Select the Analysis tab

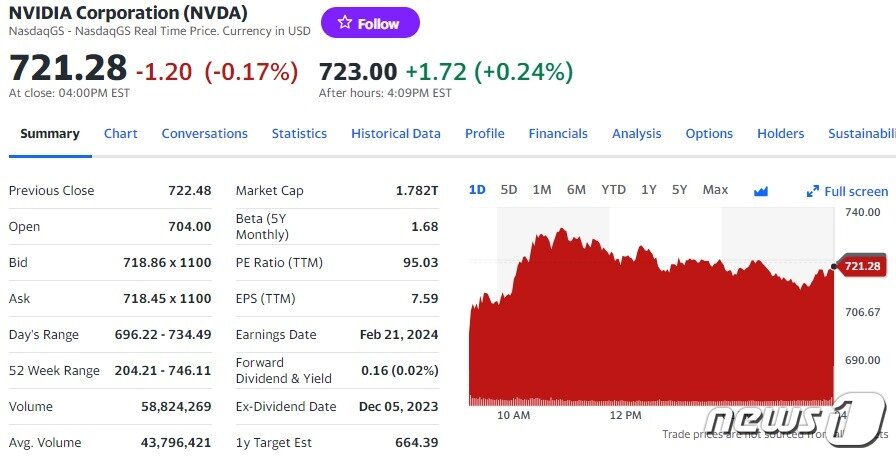coord(636,134)
